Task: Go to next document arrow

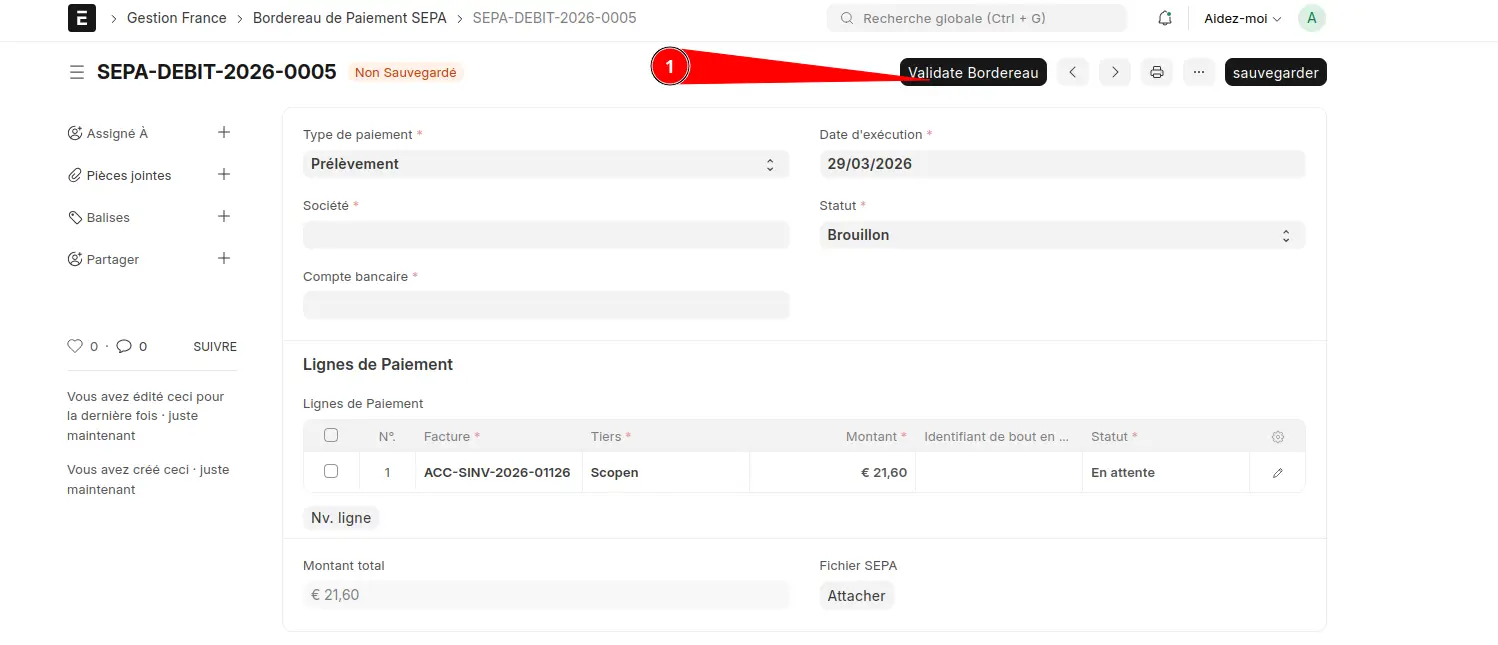Action: click(1115, 72)
